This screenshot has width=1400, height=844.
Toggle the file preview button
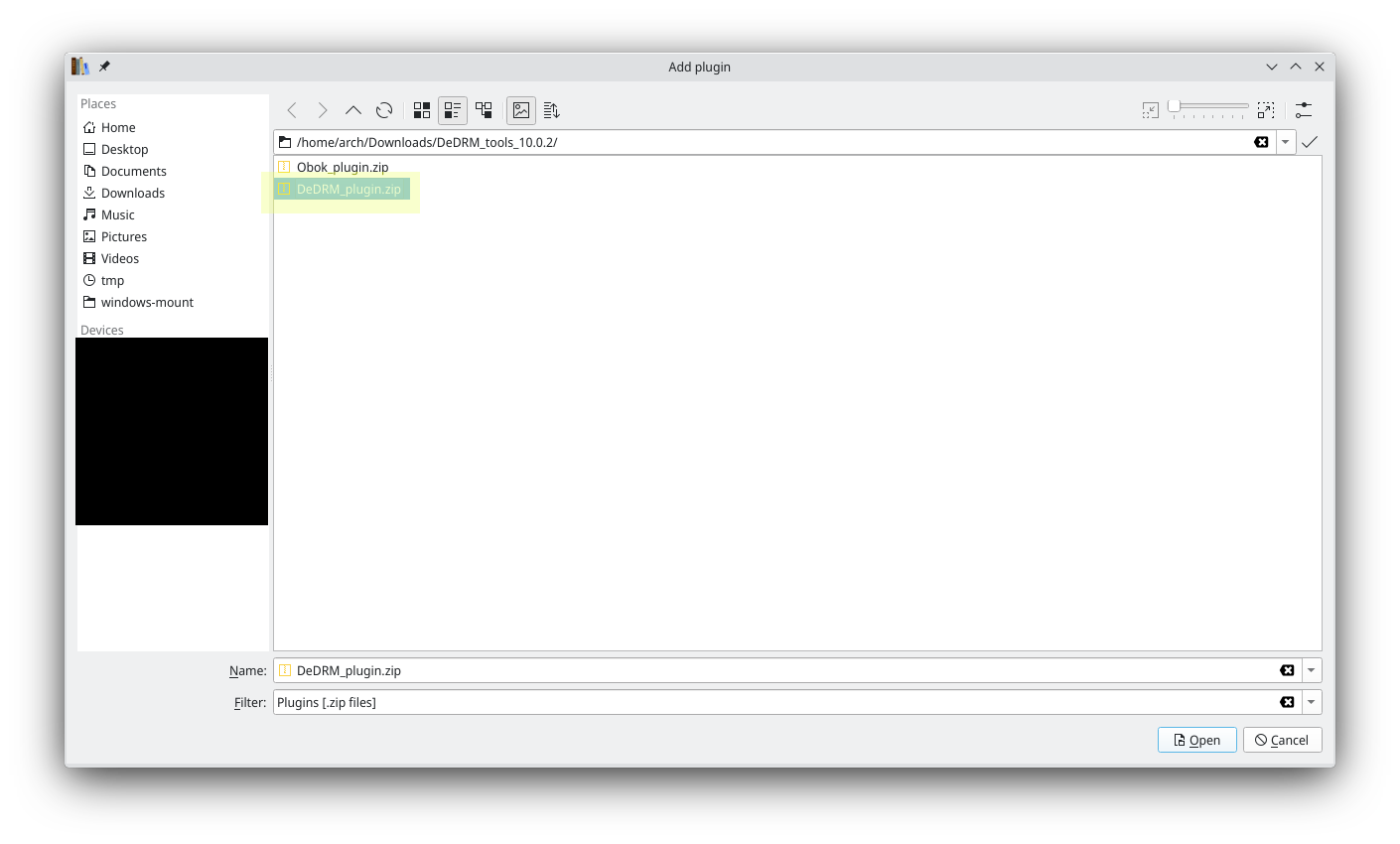click(x=521, y=110)
